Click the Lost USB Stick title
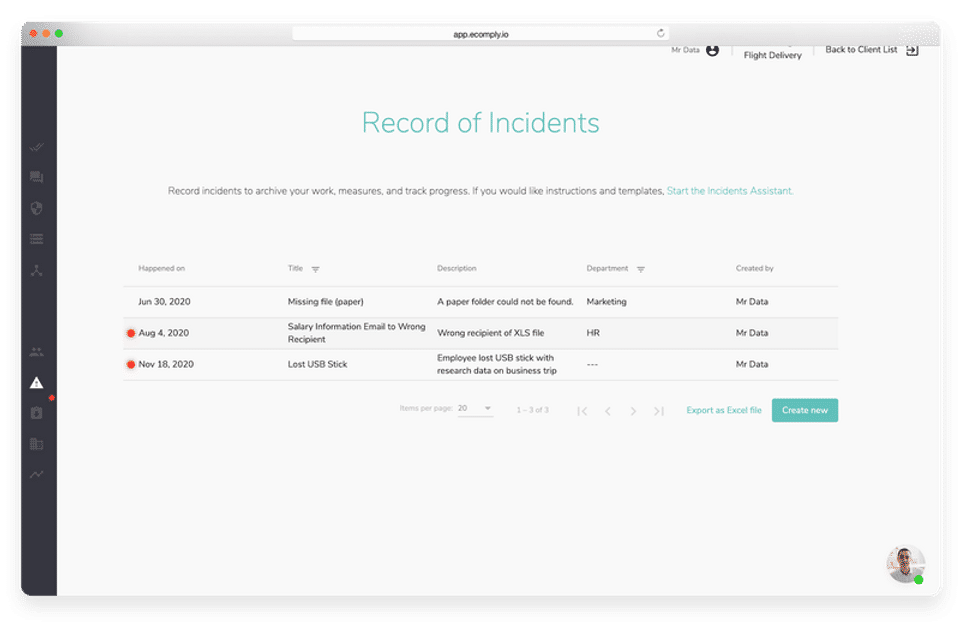Image resolution: width=960 pixels, height=636 pixels. [317, 364]
